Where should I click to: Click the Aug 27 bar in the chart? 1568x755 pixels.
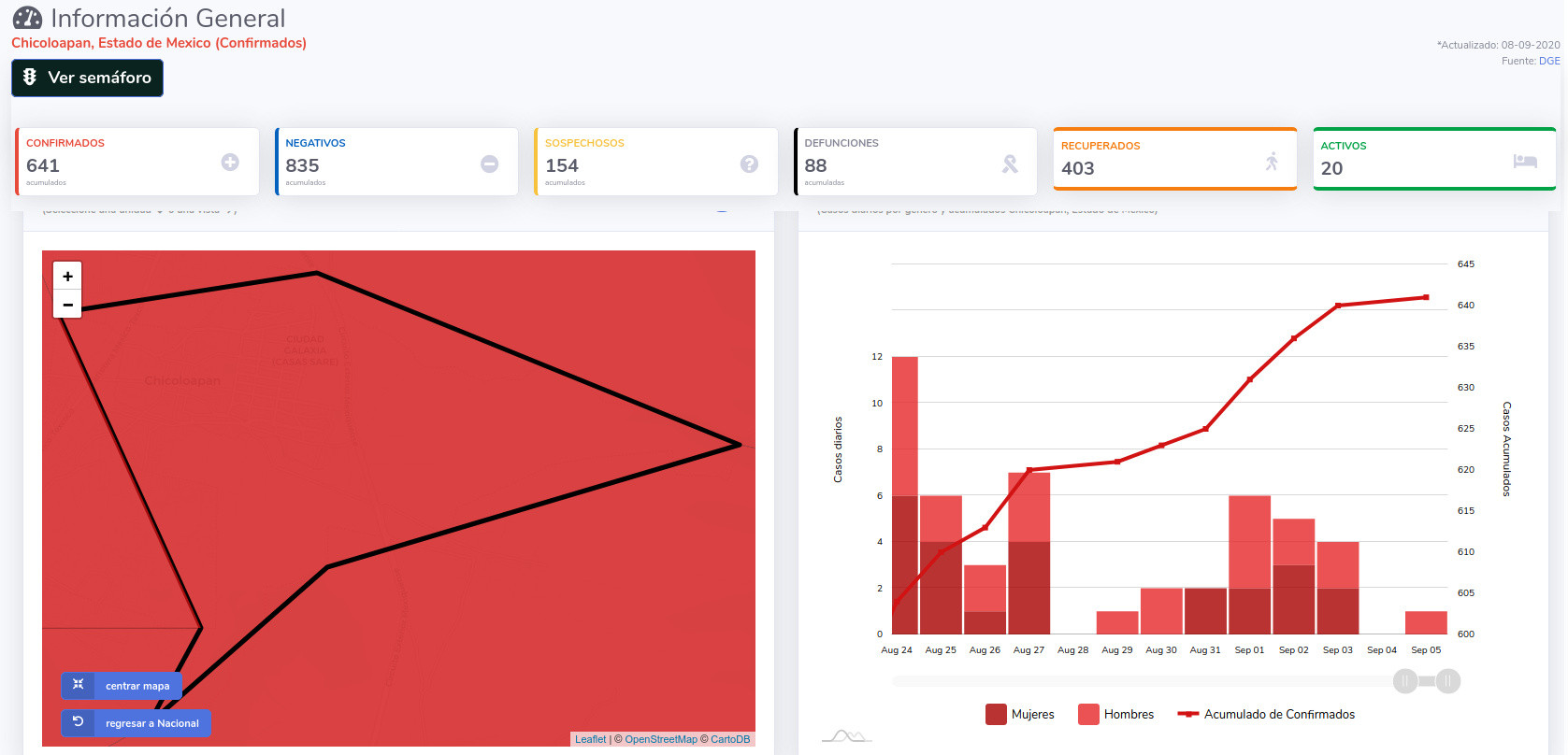tap(1029, 553)
